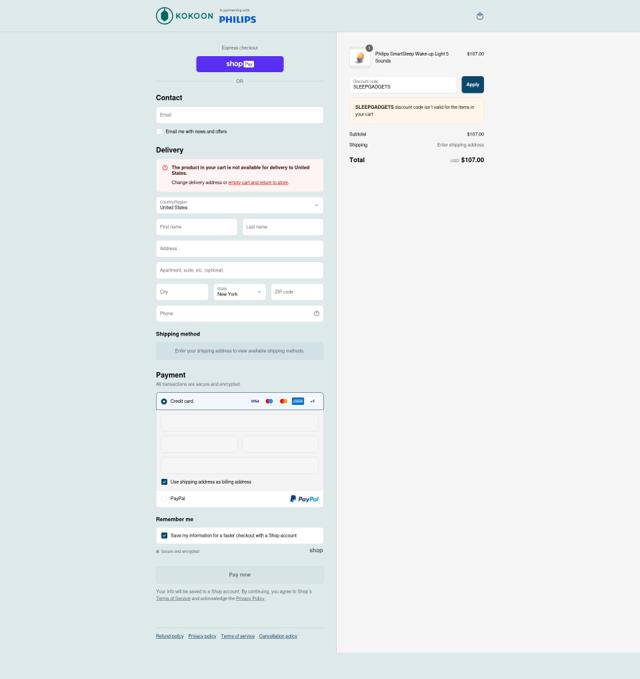Toggle Use shipping address as billing address
Image resolution: width=640 pixels, height=679 pixels.
coord(164,482)
